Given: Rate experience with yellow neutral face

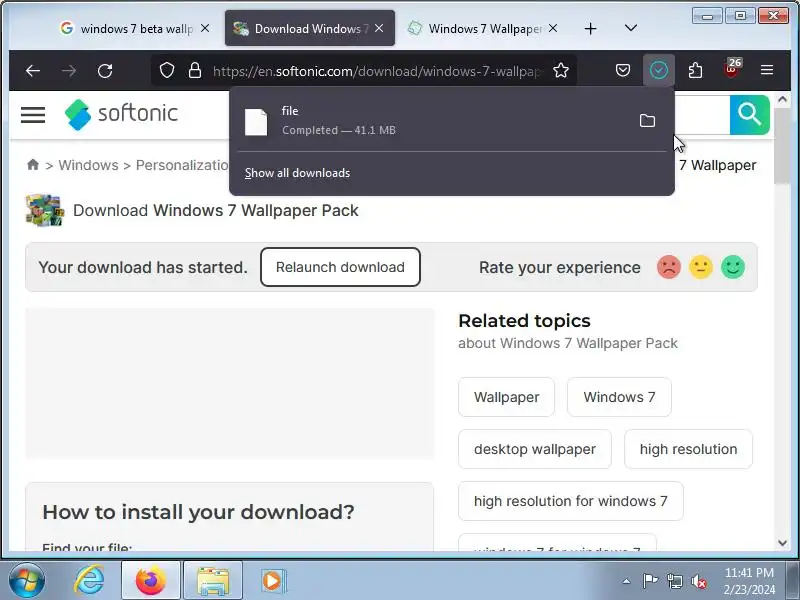Looking at the screenshot, I should point(701,267).
